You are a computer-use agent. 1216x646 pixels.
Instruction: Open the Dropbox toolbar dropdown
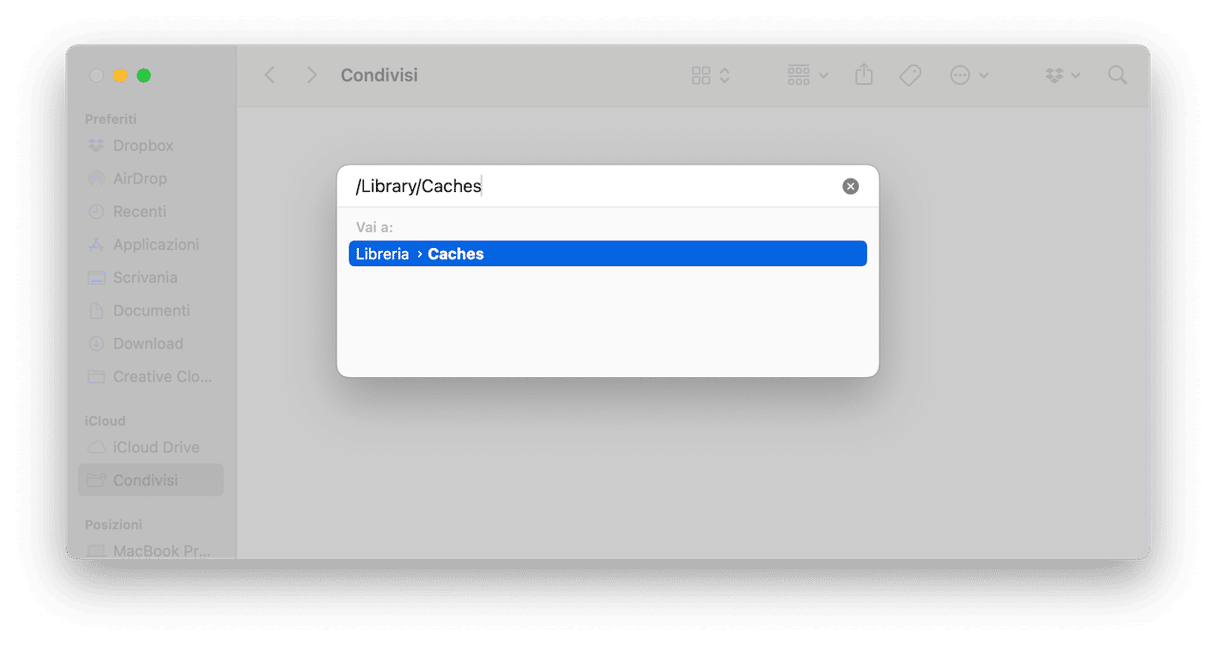tap(1062, 75)
